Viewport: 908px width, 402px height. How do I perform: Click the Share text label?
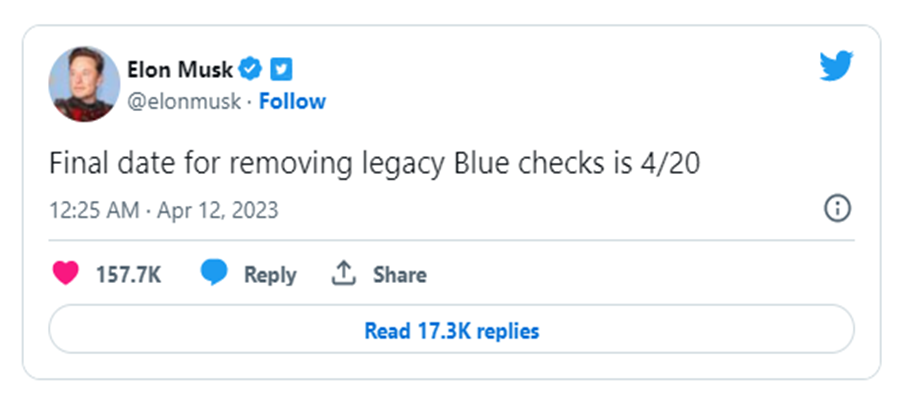[x=400, y=275]
